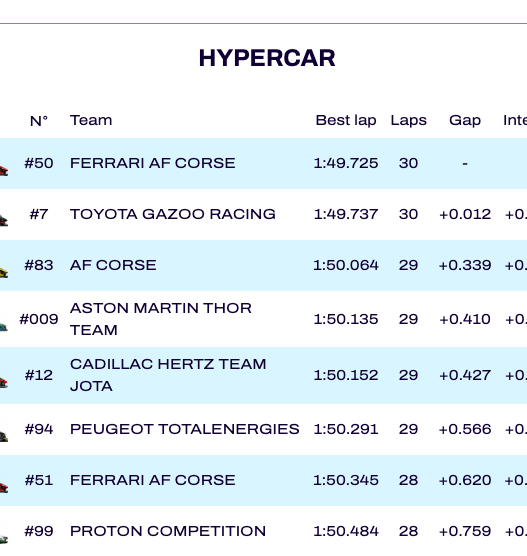The height and width of the screenshot is (556, 527).
Task: Select car number #94
Action: [39, 429]
